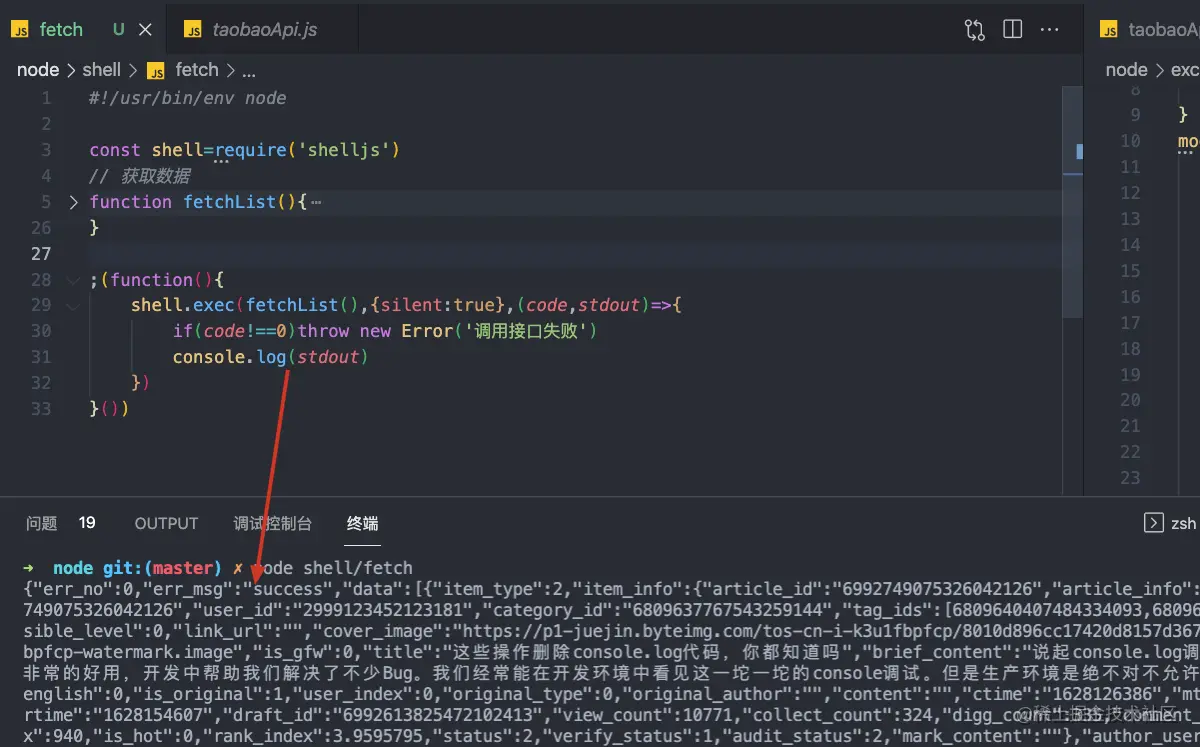1200x747 pixels.
Task: Switch to the fetch editor tab
Action: [81, 30]
